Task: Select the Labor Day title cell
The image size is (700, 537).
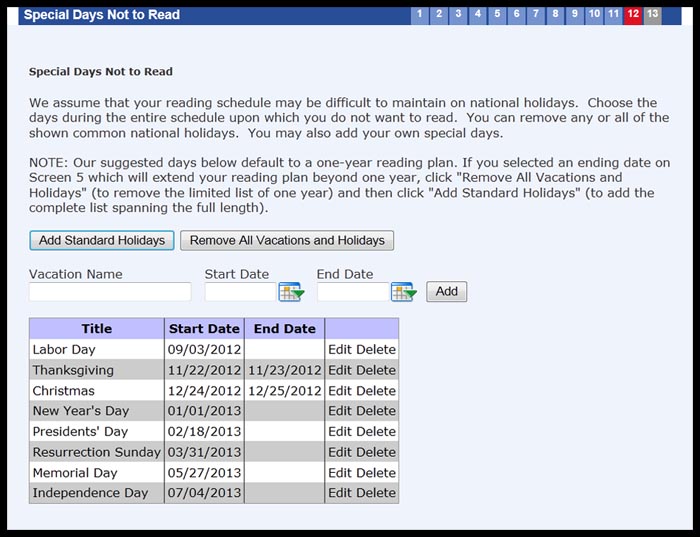Action: pyautogui.click(x=97, y=350)
